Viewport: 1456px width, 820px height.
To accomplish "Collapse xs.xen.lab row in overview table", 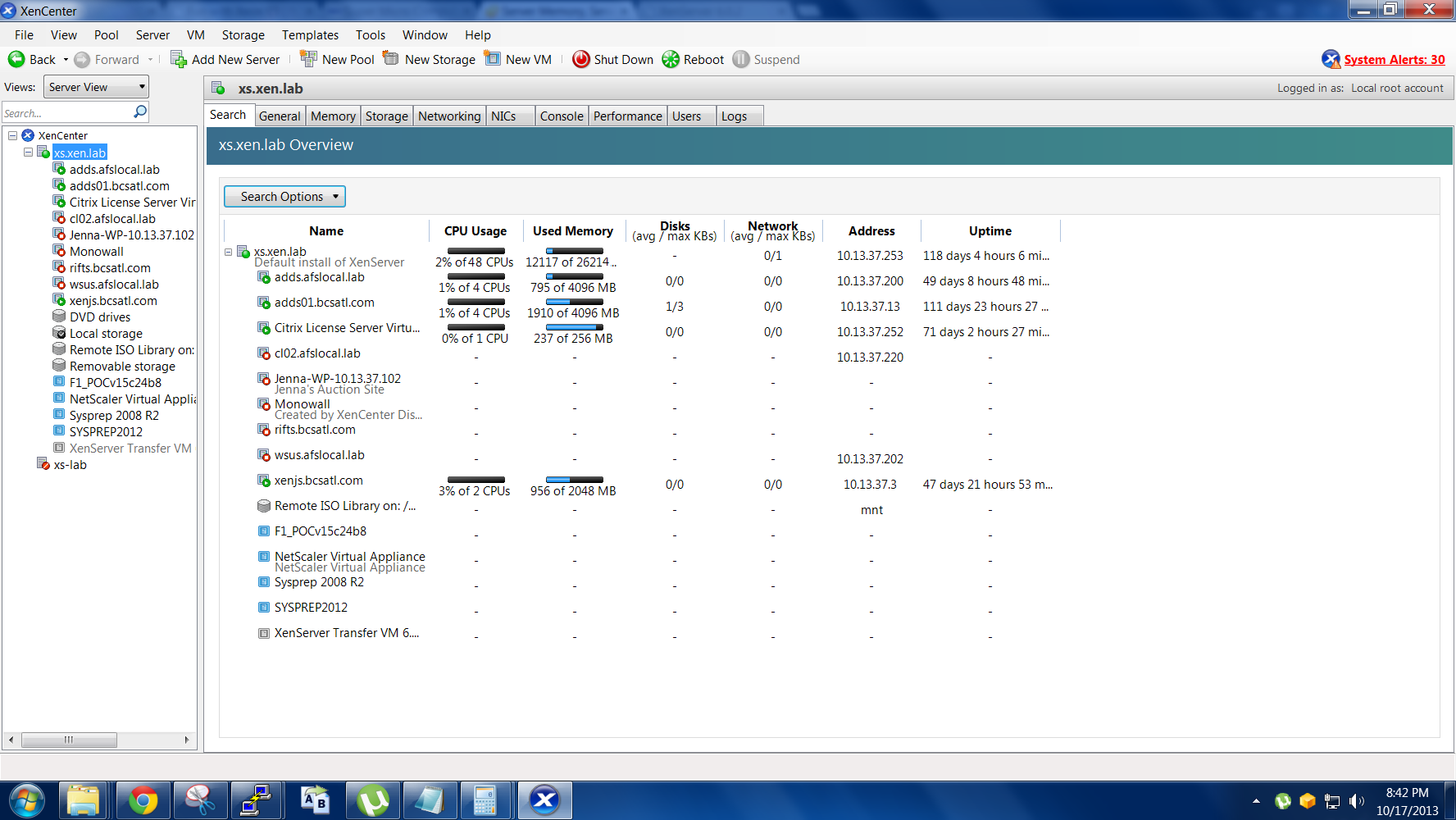I will 229,252.
